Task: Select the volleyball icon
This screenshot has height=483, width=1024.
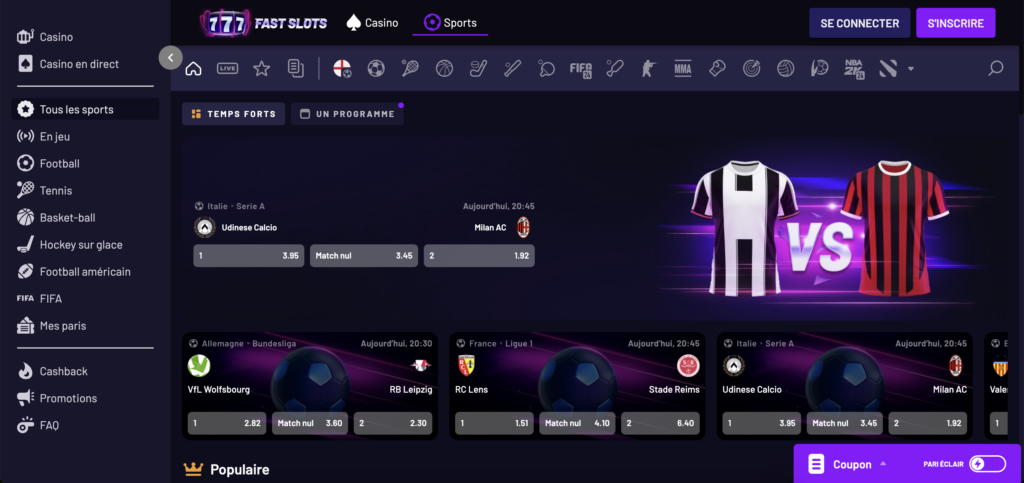Action: (x=786, y=68)
